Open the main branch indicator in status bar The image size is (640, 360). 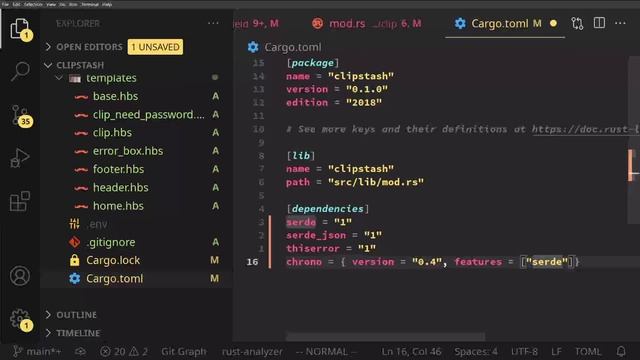tap(36, 351)
